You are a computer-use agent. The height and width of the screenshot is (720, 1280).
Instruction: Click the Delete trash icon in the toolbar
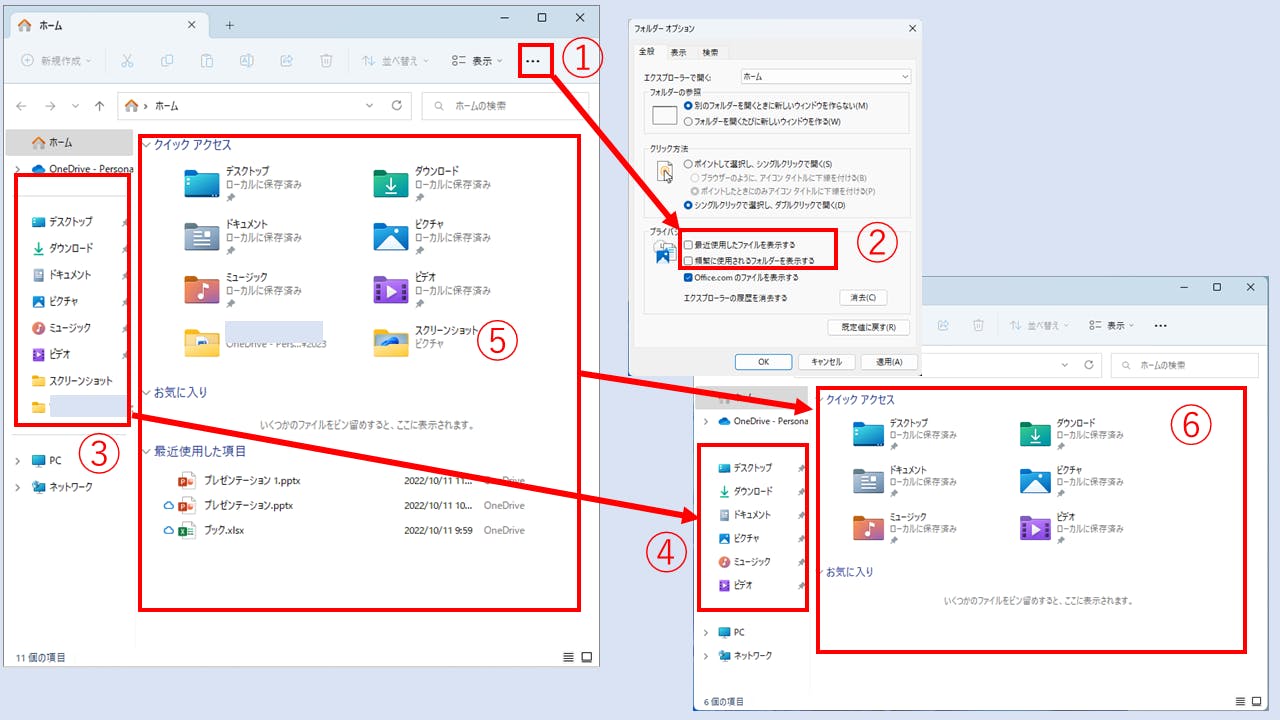tap(326, 61)
